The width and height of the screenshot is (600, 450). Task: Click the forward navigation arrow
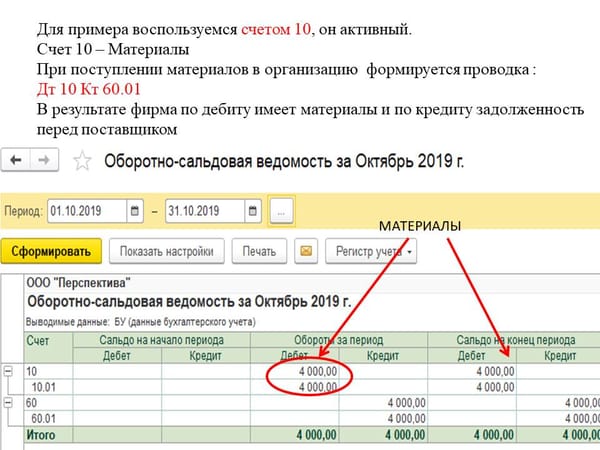click(x=45, y=160)
